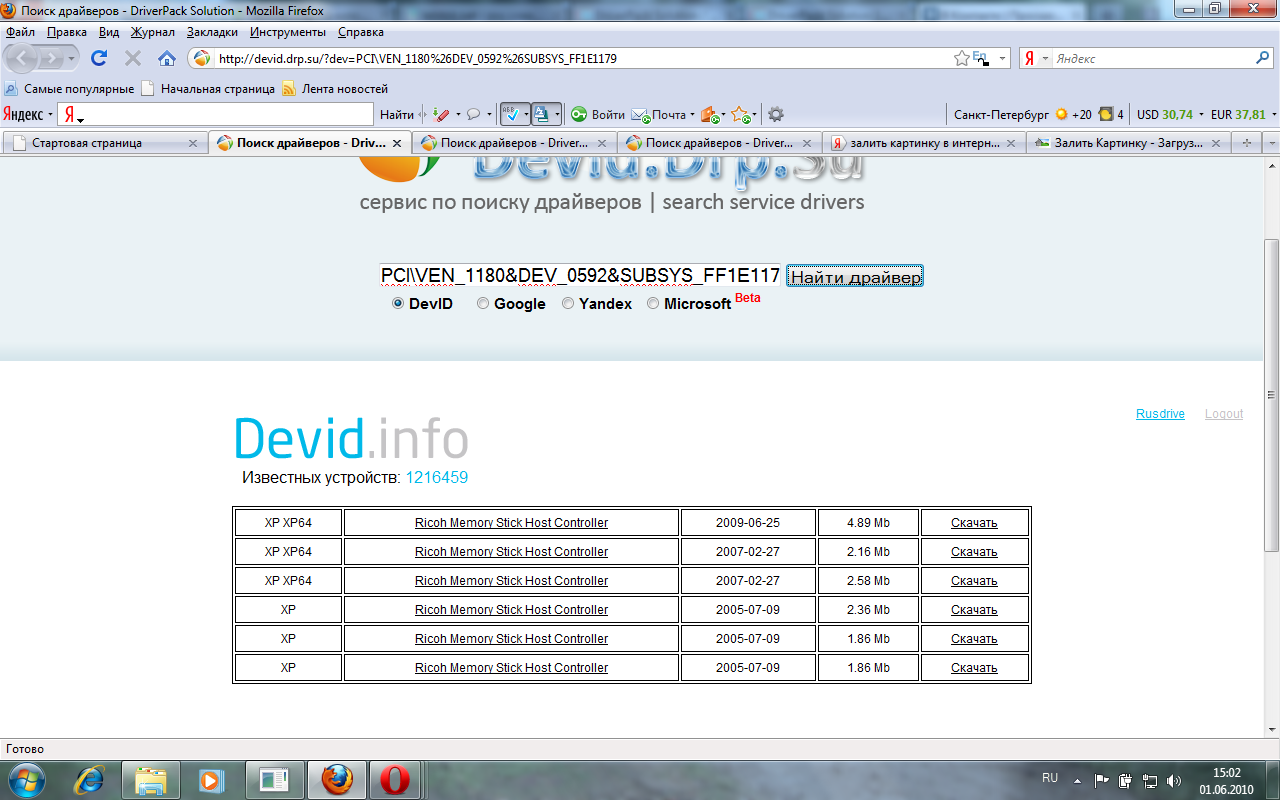Select the Yandex radio button

pyautogui.click(x=568, y=303)
